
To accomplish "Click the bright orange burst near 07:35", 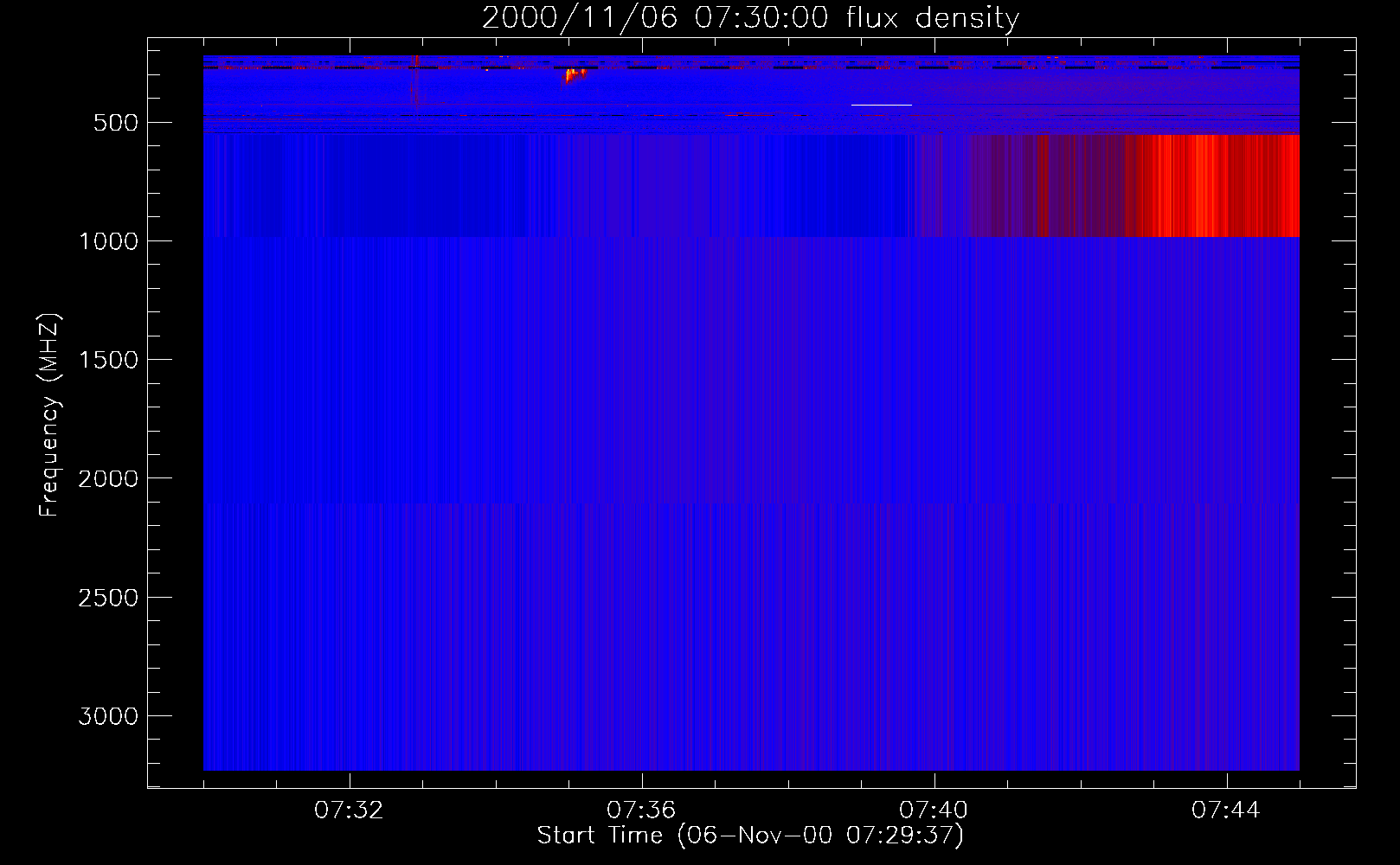I will coord(575,74).
